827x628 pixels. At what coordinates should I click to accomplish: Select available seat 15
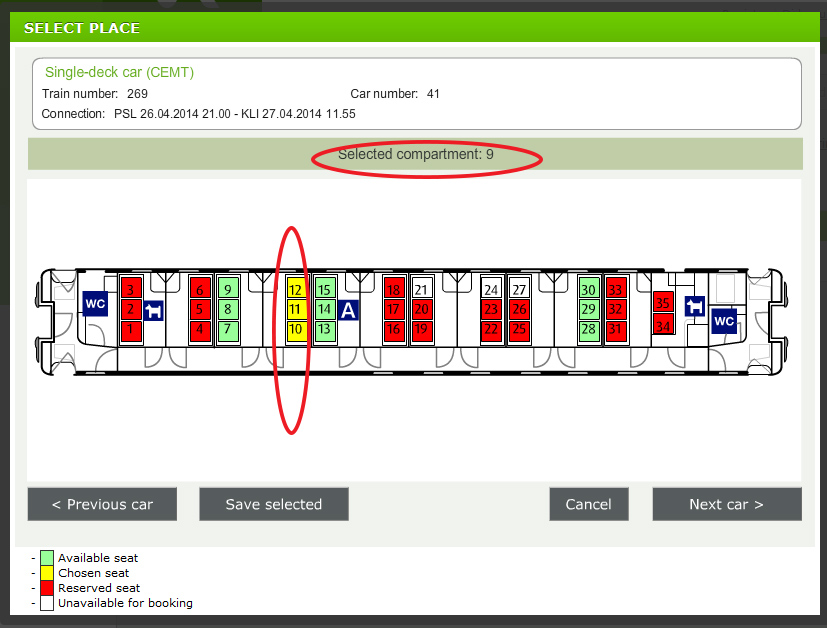[x=325, y=289]
